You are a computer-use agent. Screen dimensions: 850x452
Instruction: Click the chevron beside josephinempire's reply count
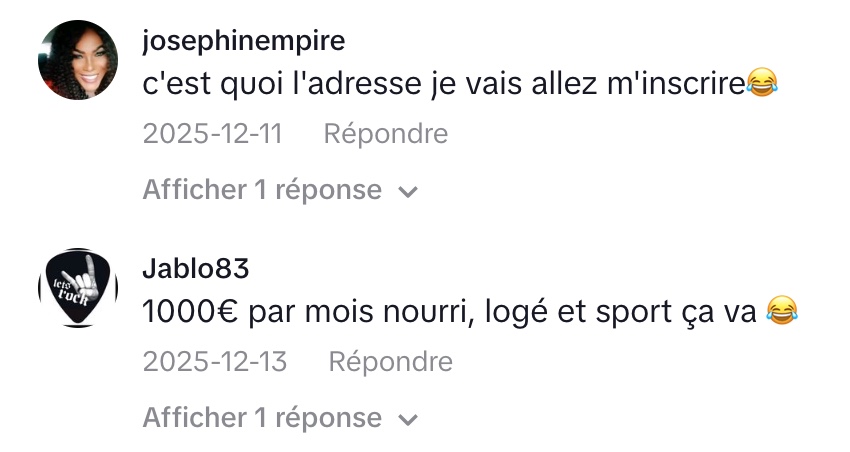point(407,191)
